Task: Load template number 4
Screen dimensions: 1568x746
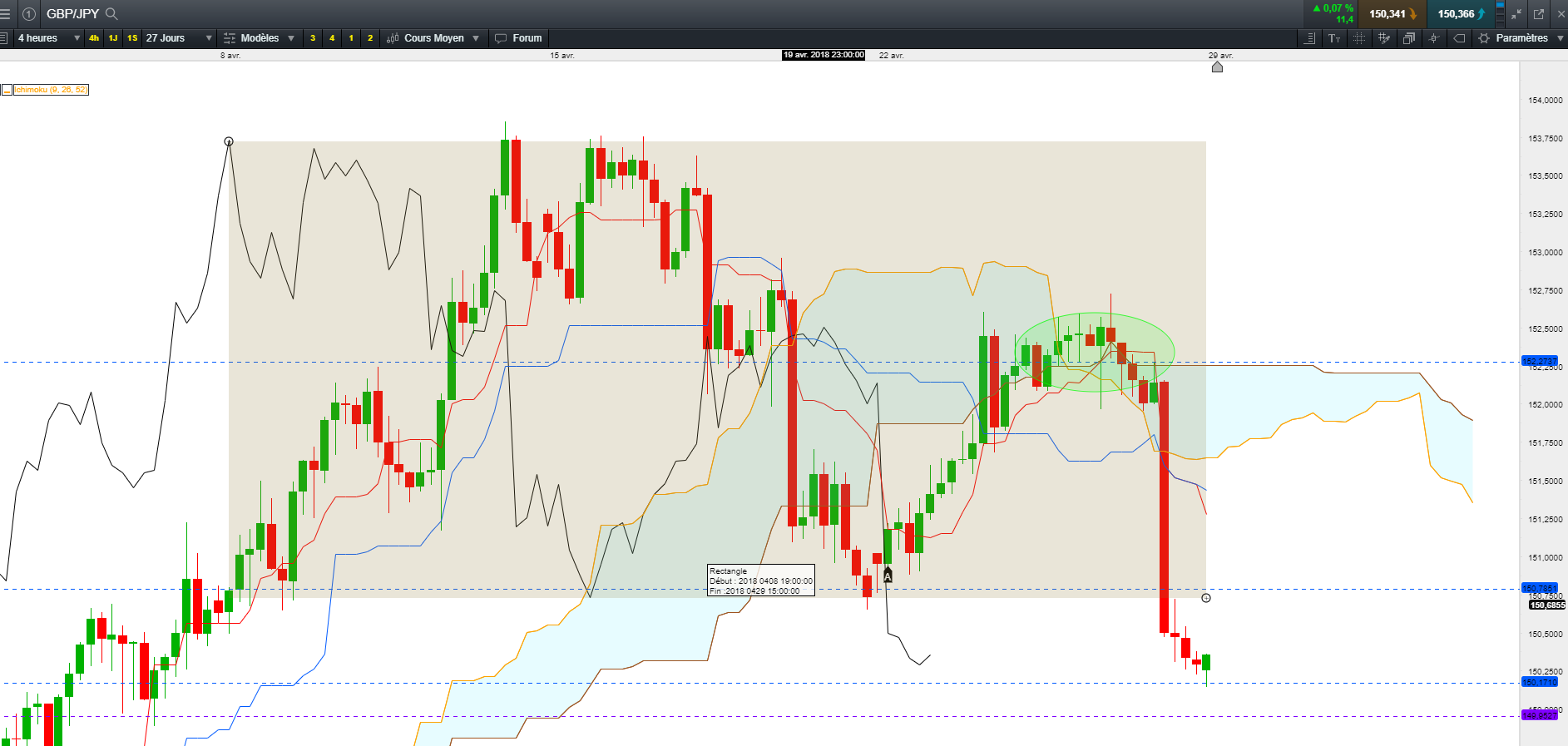Action: tap(332, 38)
